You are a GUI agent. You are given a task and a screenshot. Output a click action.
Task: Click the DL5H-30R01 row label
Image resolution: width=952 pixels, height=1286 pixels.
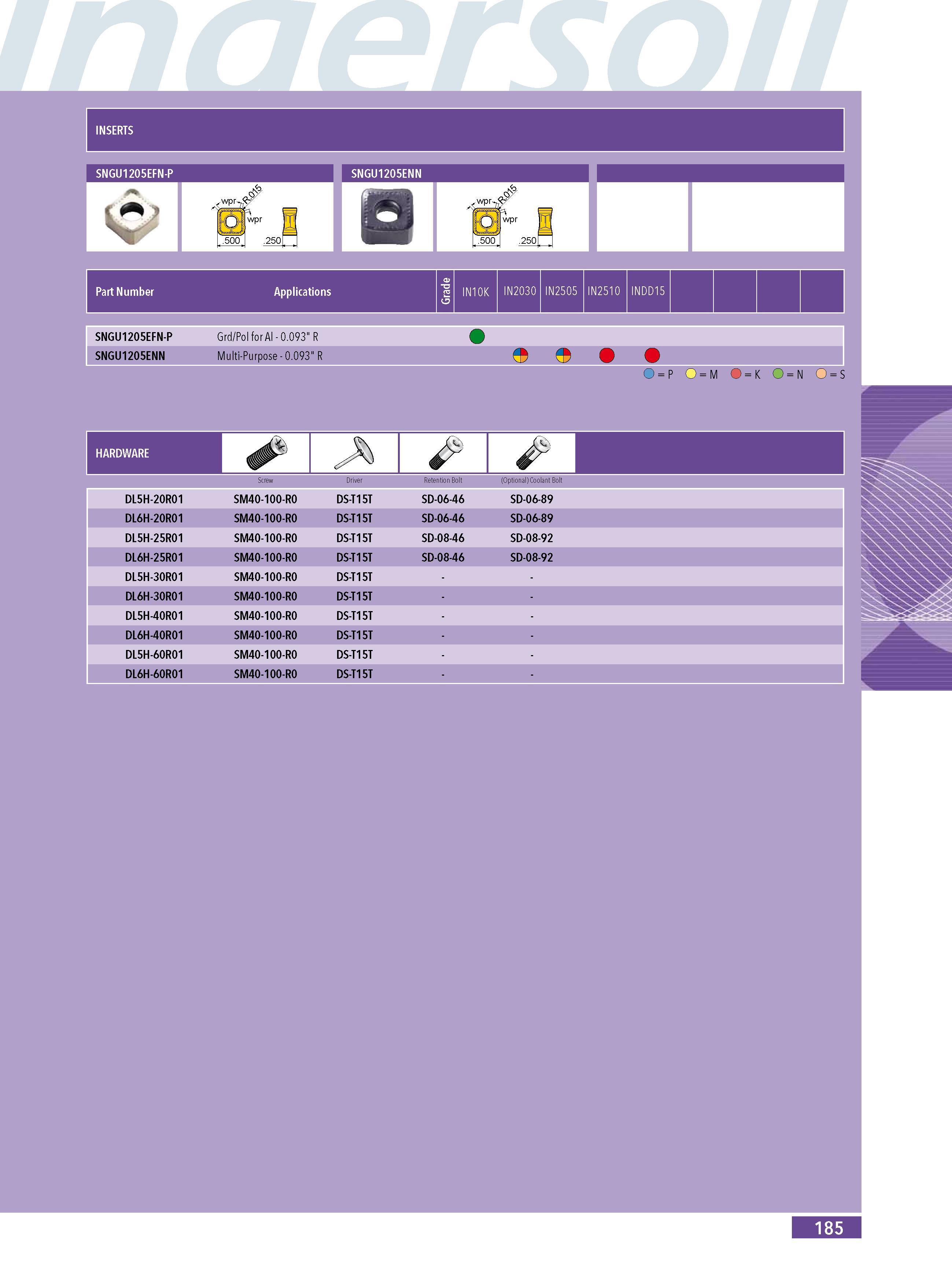pos(154,577)
